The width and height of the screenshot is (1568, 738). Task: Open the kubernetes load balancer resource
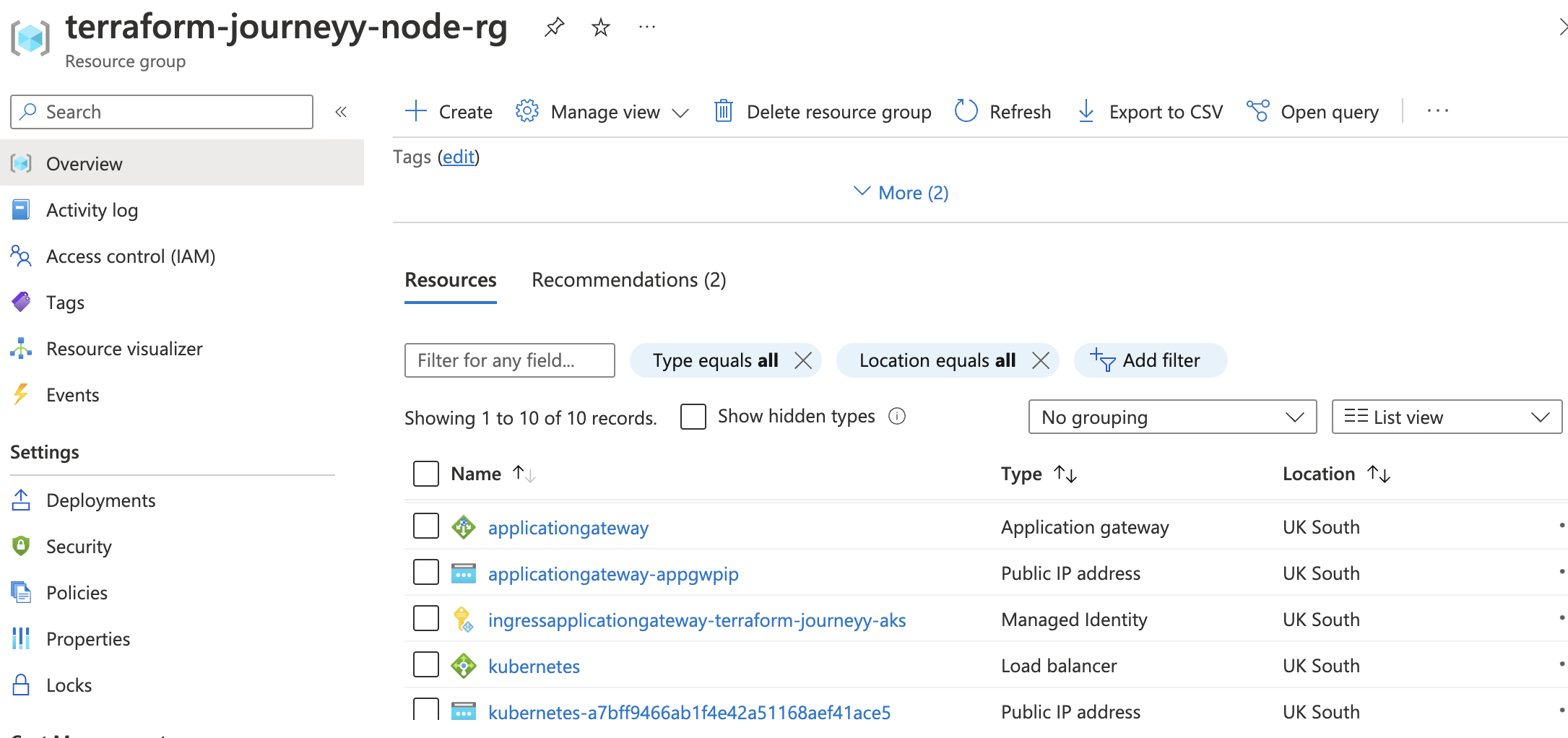click(534, 666)
